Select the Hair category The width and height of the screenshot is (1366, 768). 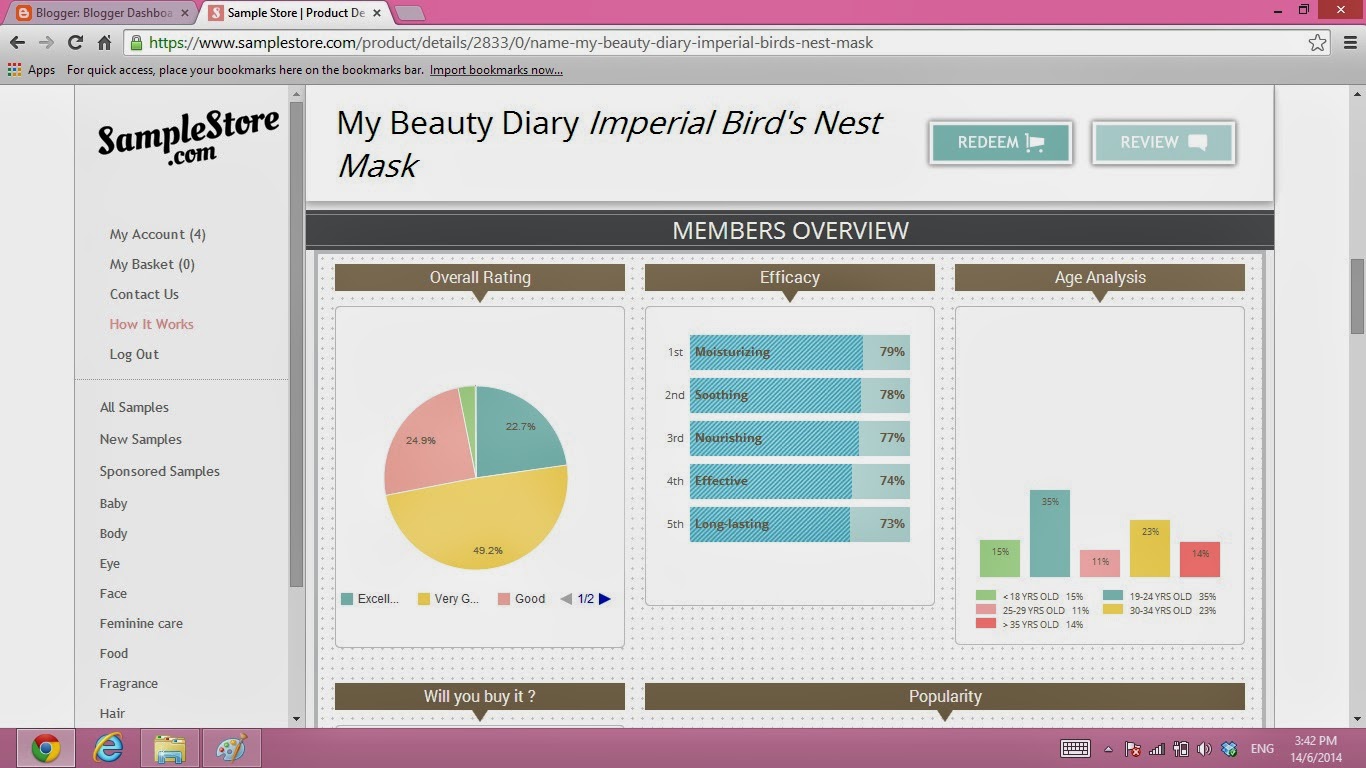(112, 713)
